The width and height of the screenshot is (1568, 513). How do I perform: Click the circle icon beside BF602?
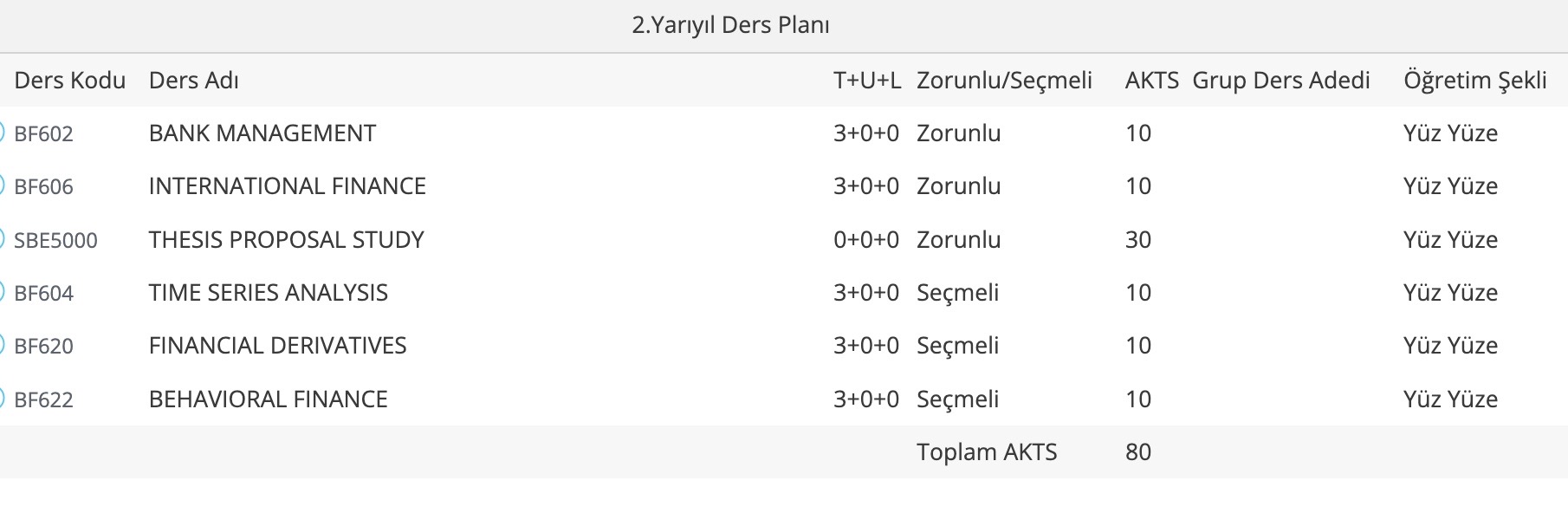pos(3,133)
